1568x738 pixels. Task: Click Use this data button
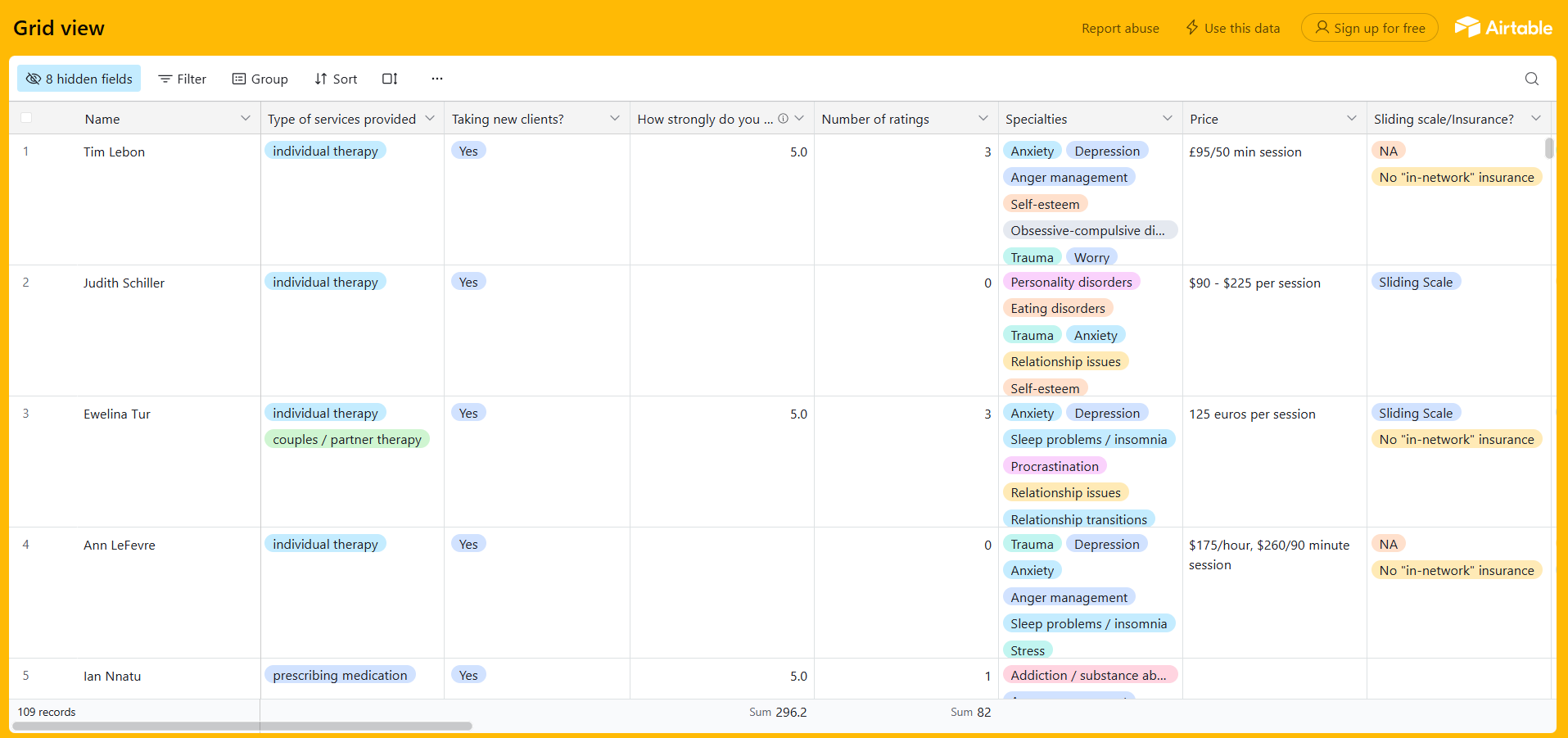point(1233,29)
